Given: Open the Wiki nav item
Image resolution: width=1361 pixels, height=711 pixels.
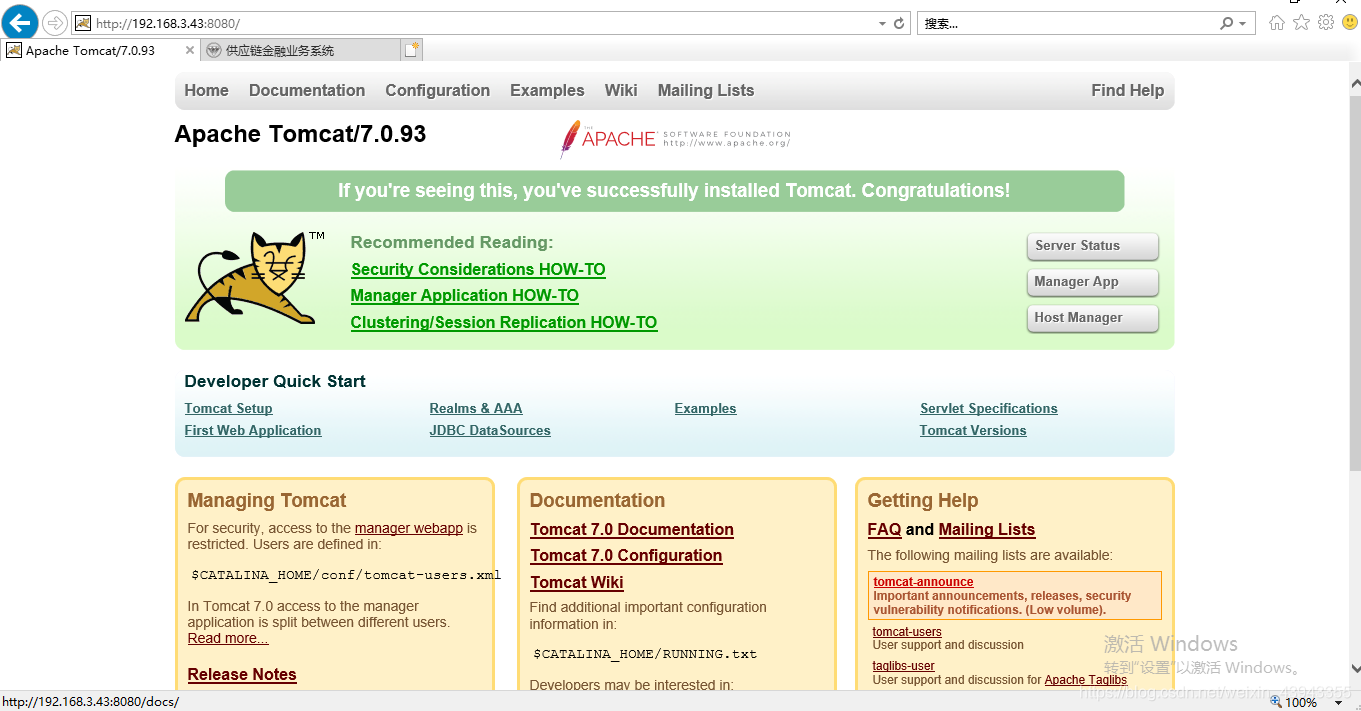Looking at the screenshot, I should coord(621,90).
